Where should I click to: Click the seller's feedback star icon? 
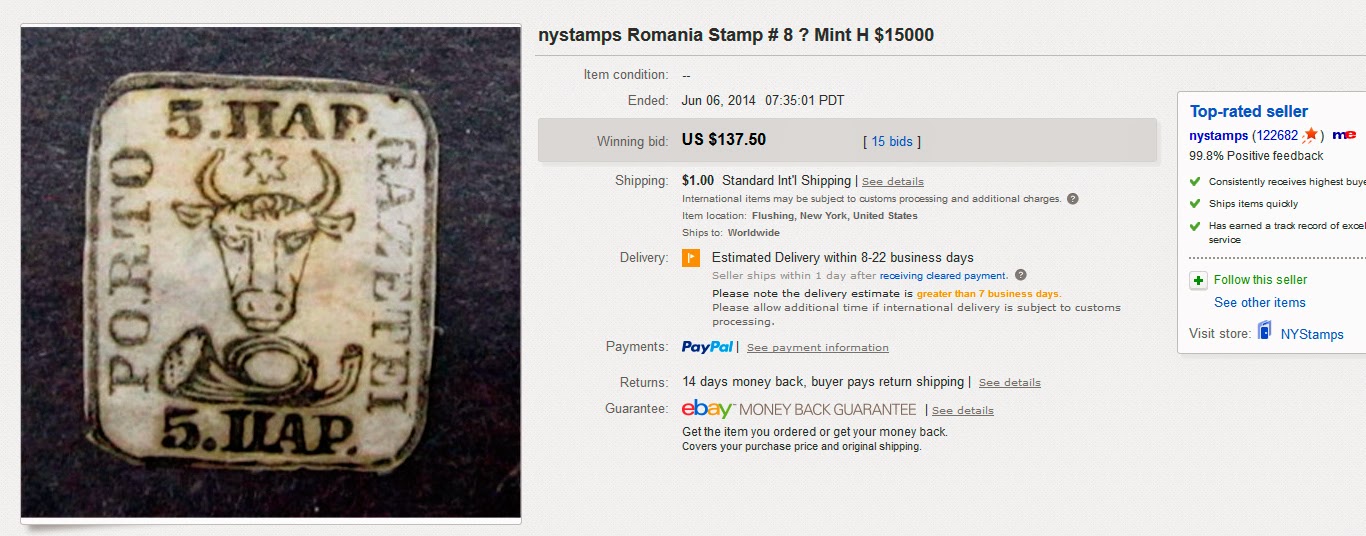click(x=1310, y=135)
